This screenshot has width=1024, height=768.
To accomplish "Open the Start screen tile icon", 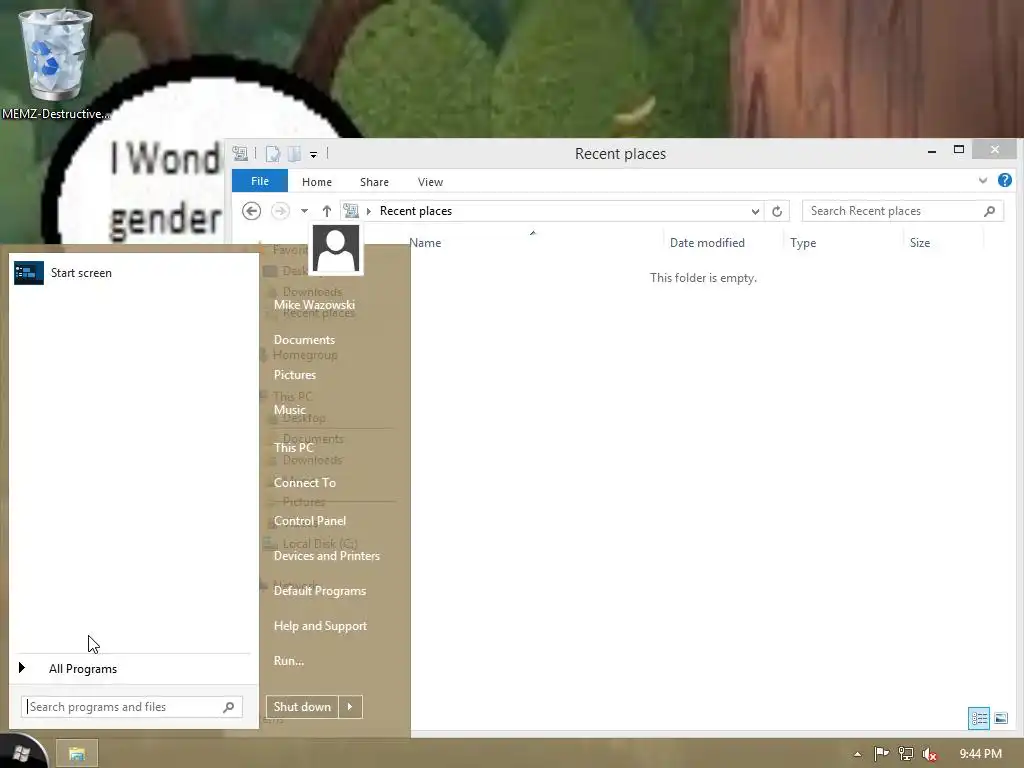I will click(29, 273).
